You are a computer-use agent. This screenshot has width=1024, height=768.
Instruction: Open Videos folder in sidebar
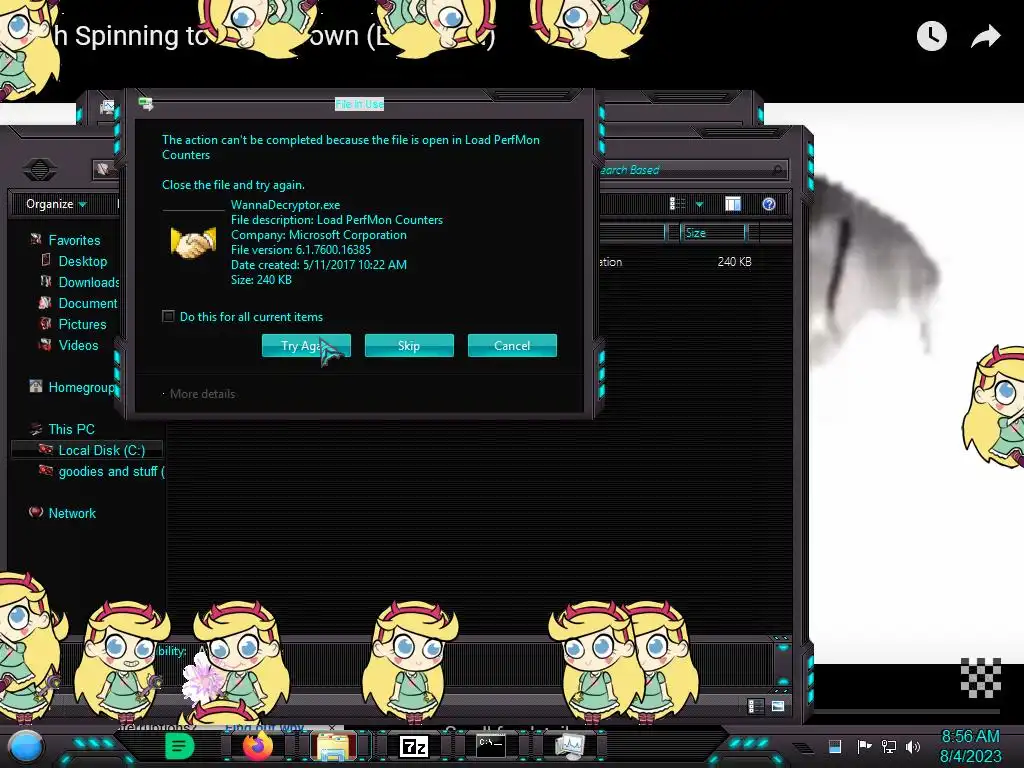click(x=78, y=345)
